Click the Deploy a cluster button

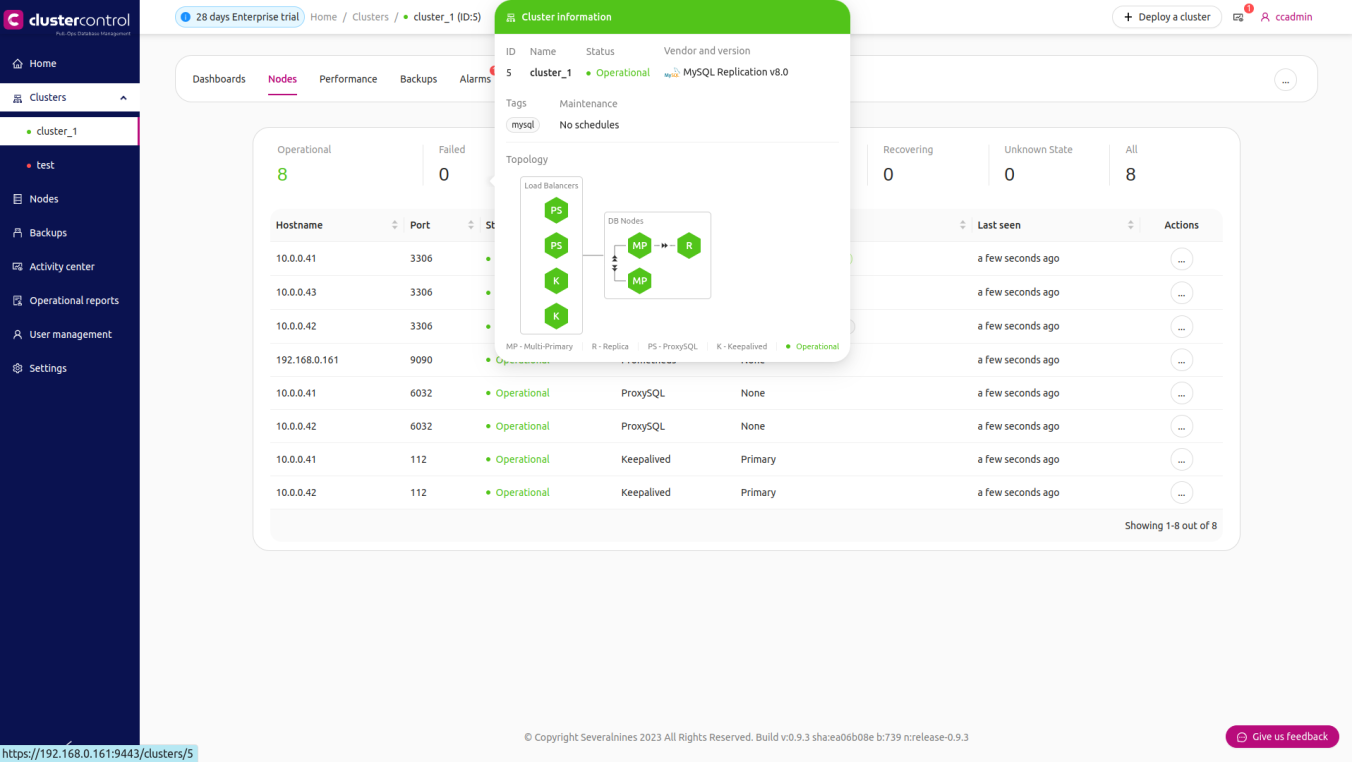(x=1166, y=17)
